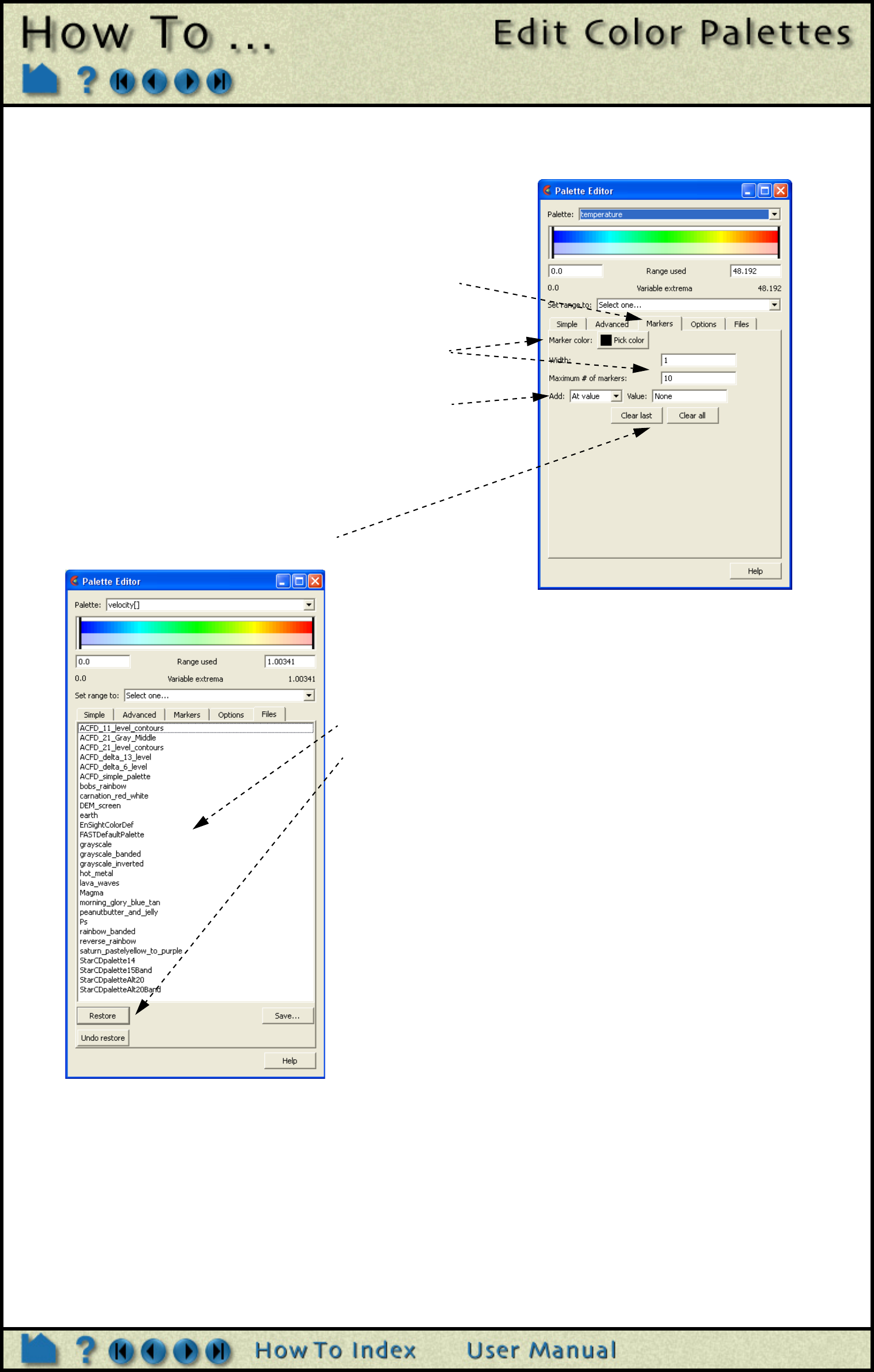Viewport: 874px width, 1372px height.
Task: Click the home icon in the top header
Action: point(40,79)
